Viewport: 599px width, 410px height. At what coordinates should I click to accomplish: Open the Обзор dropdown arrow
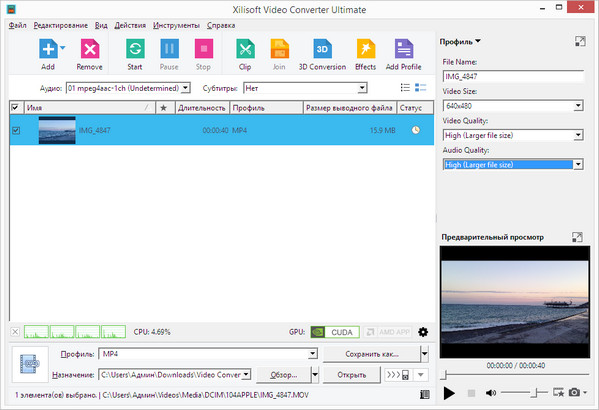click(315, 375)
